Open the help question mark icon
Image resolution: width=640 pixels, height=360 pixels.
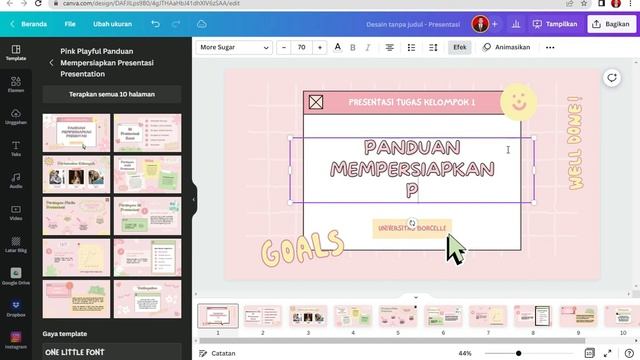tap(629, 353)
